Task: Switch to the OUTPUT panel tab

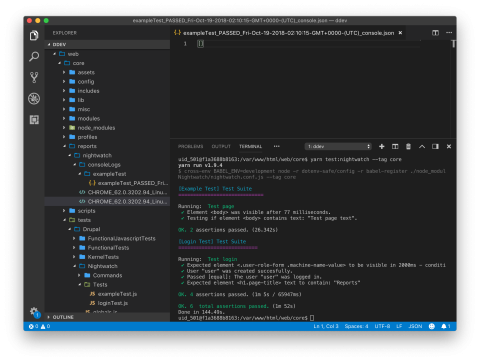Action: pos(221,146)
